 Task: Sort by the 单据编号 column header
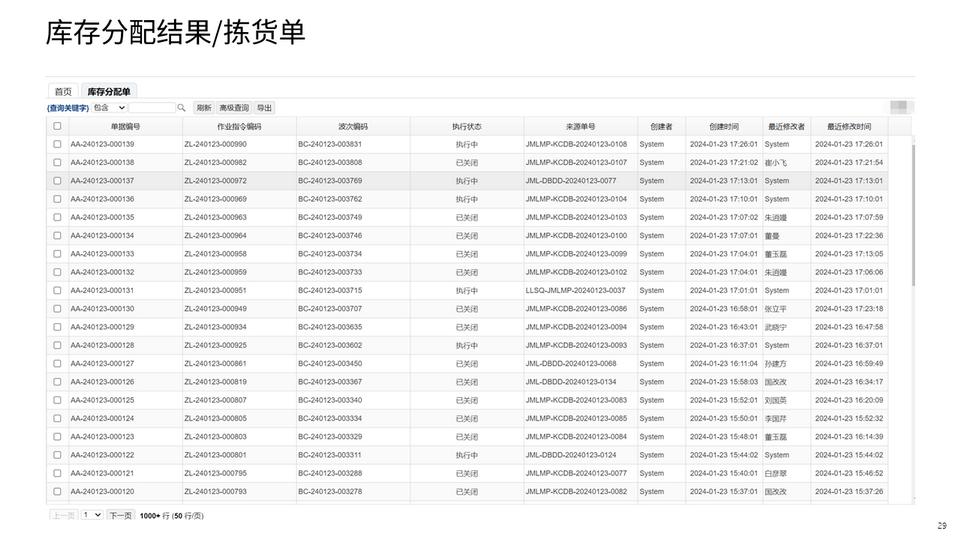click(x=125, y=127)
